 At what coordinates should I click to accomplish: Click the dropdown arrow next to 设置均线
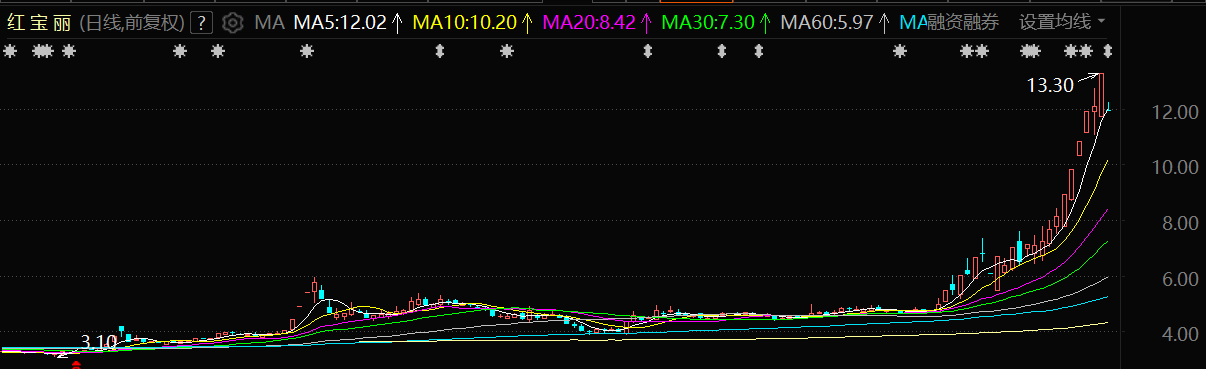(1101, 22)
